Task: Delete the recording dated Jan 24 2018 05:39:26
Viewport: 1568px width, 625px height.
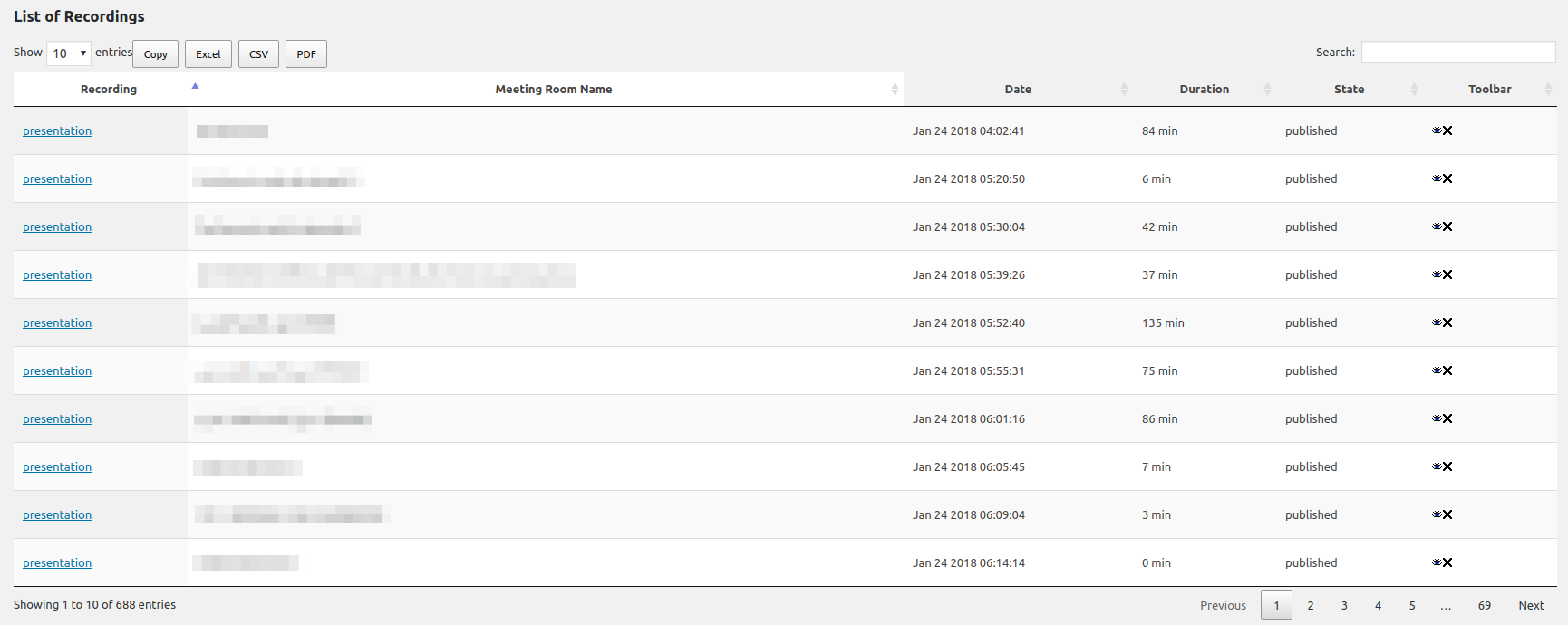Action: (1447, 274)
